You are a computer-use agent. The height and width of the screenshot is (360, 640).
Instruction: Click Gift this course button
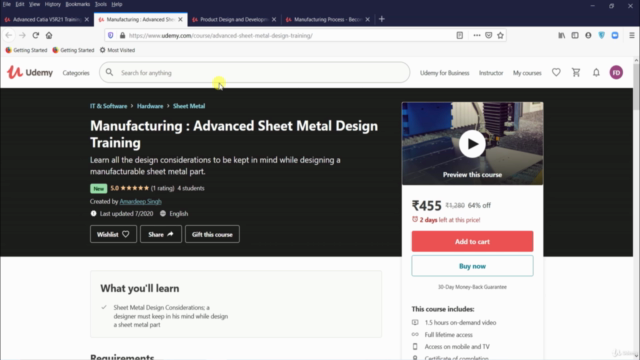(212, 234)
